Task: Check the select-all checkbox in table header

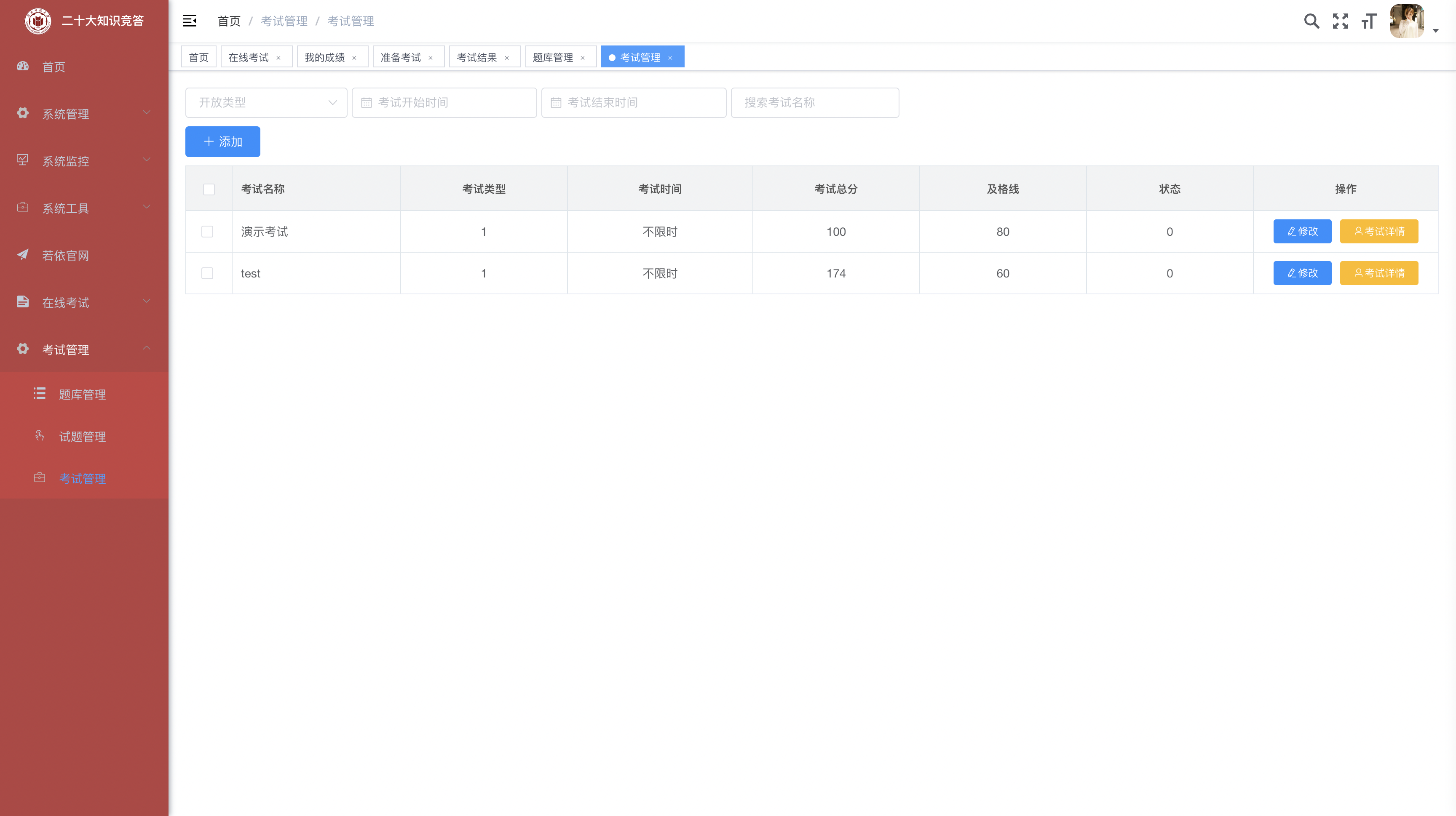Action: pyautogui.click(x=209, y=189)
